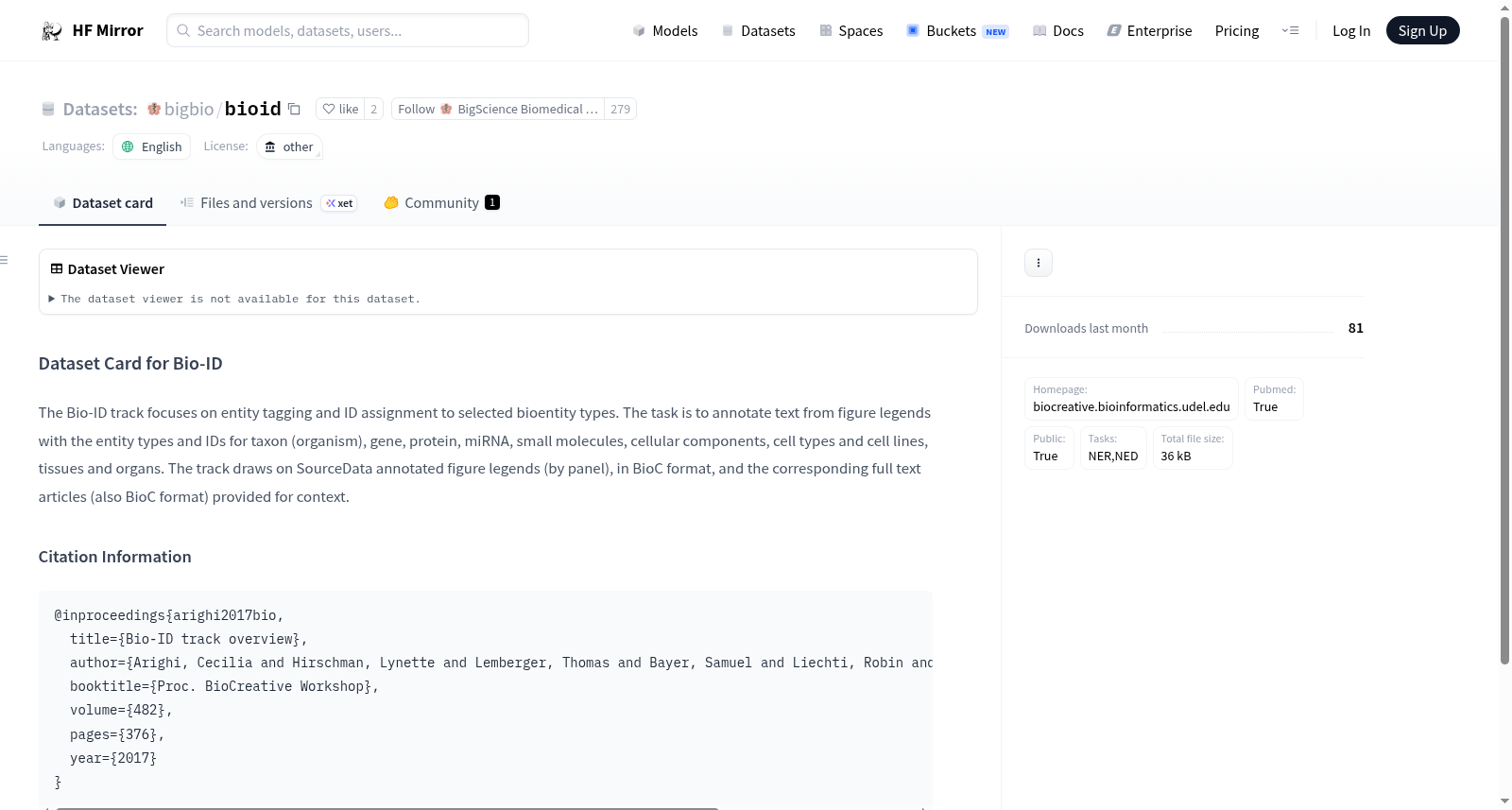
Task: Open the Docs page
Action: coord(1058,30)
